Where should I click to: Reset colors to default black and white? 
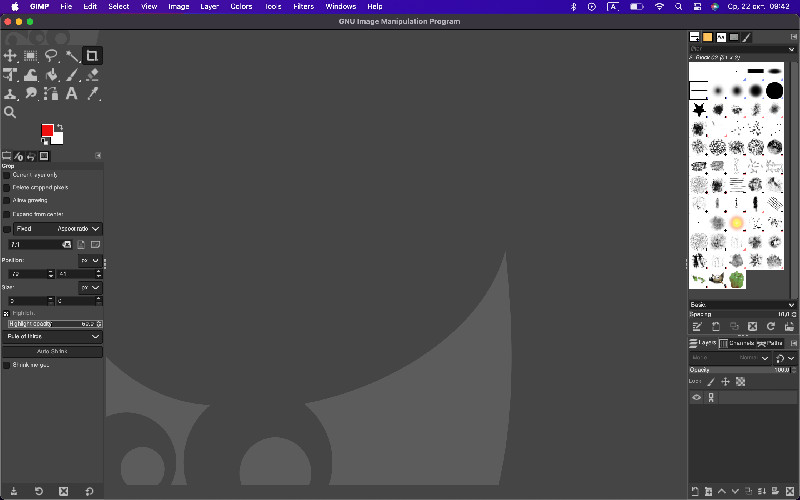(x=44, y=141)
